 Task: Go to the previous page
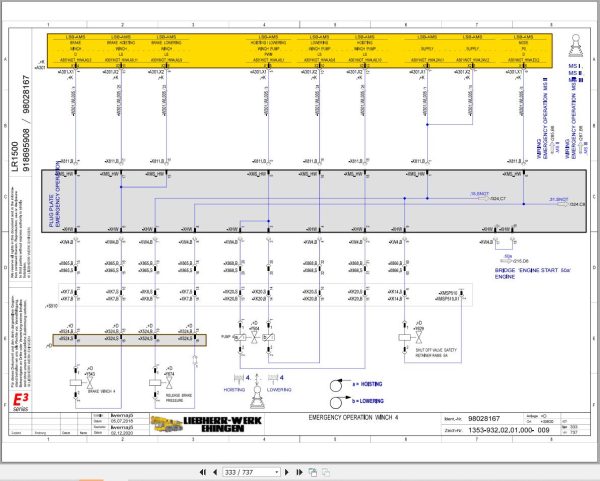(215, 472)
